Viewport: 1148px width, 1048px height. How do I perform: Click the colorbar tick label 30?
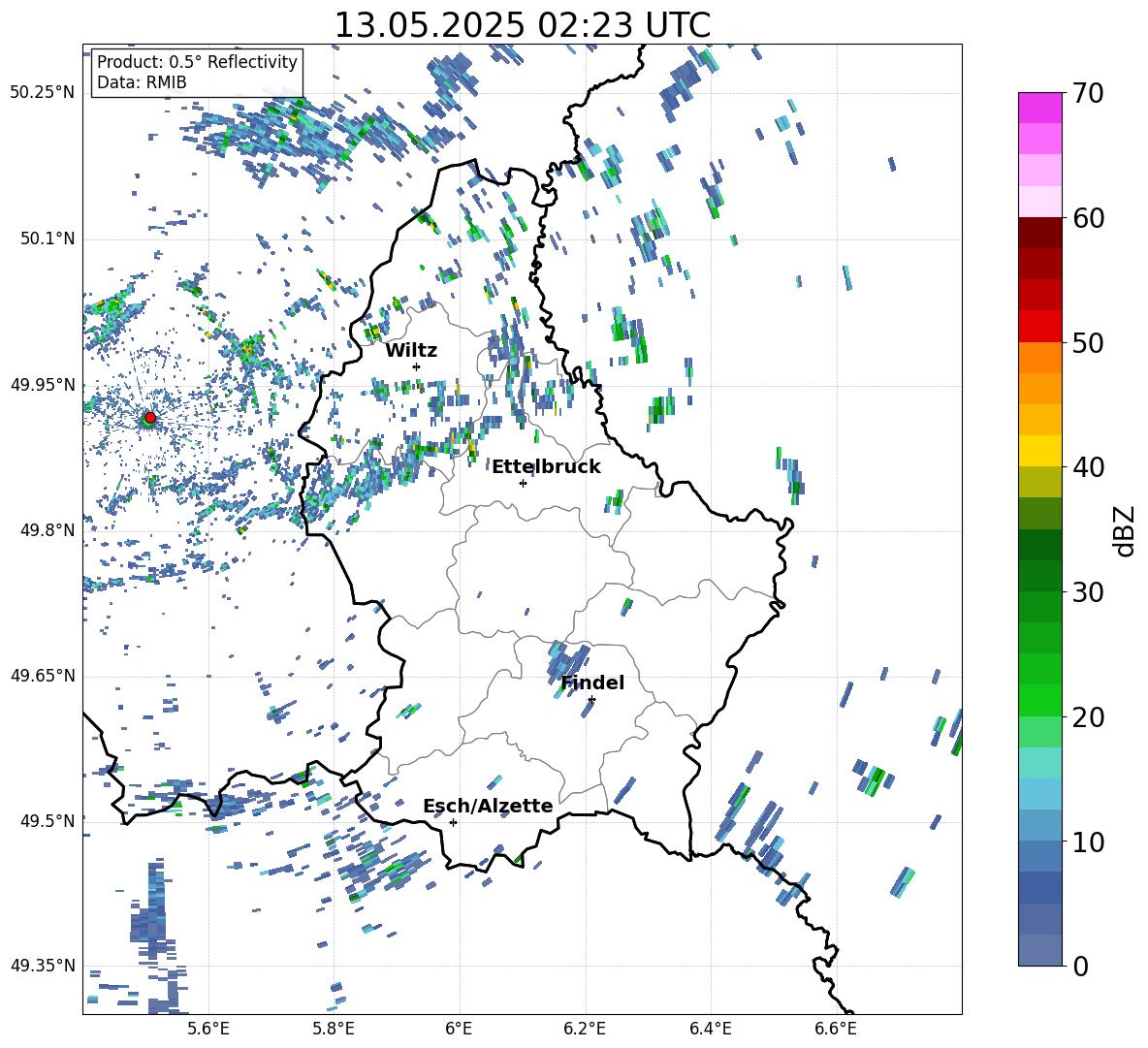pyautogui.click(x=1088, y=592)
